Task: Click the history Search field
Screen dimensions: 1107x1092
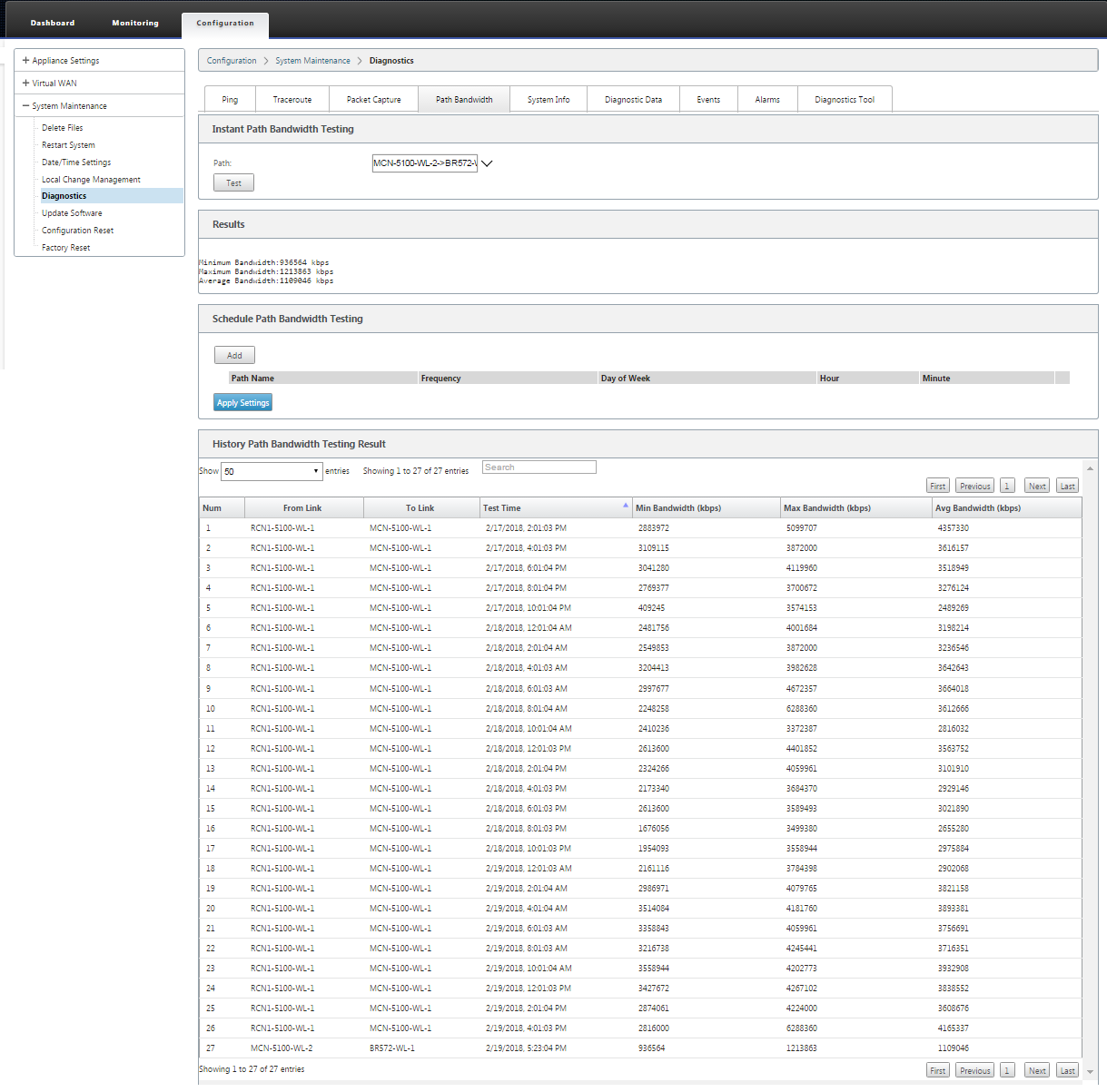Action: pos(539,467)
